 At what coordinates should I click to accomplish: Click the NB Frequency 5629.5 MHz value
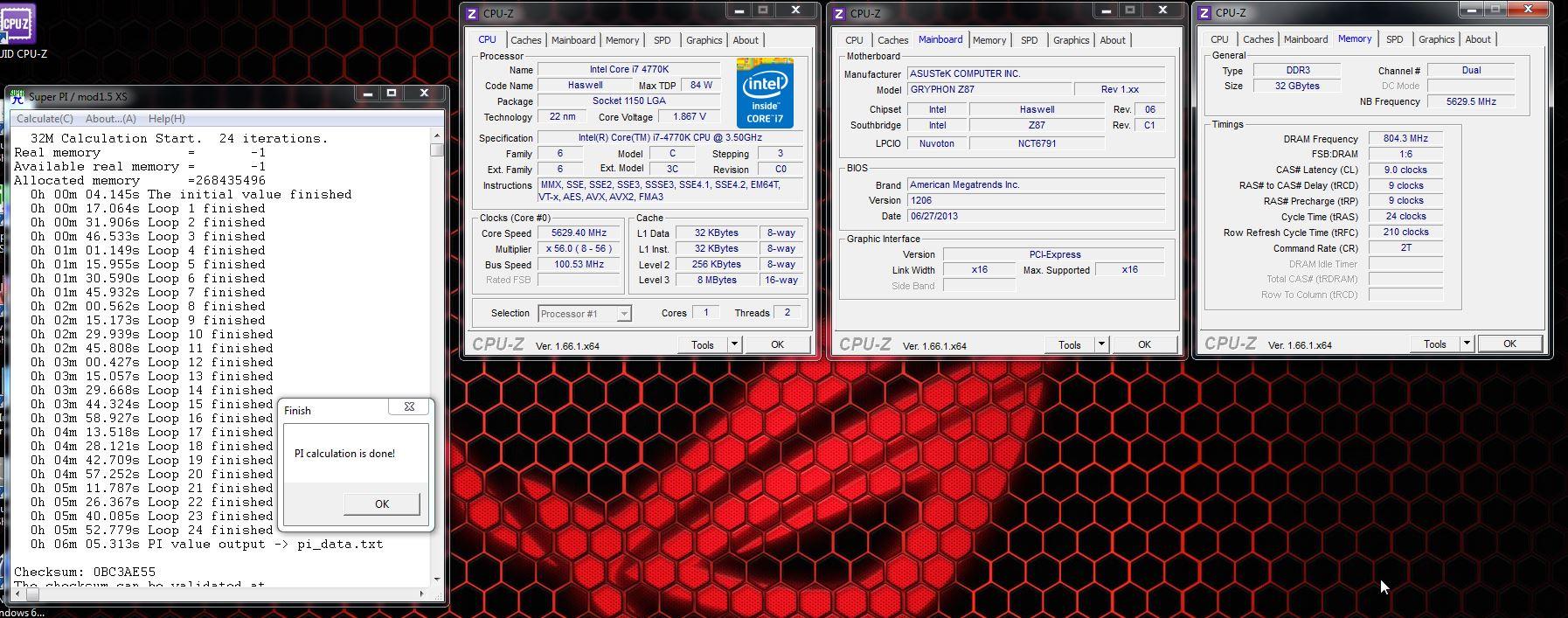point(1471,101)
